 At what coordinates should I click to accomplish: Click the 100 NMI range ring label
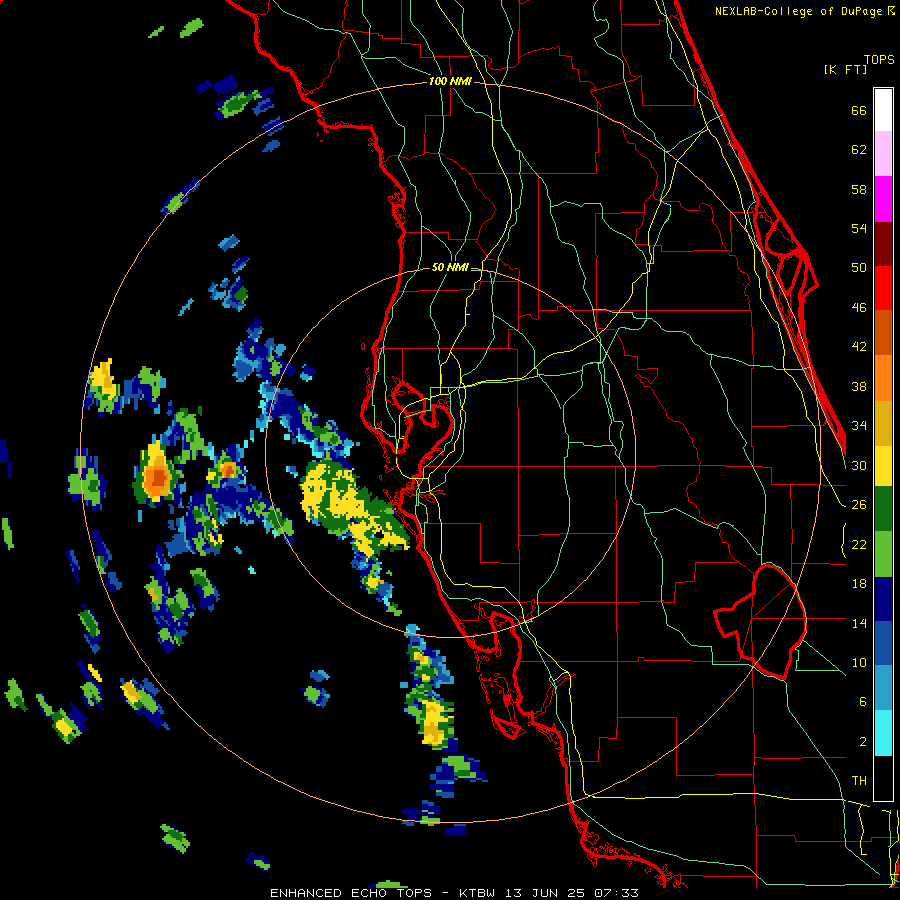click(x=450, y=82)
